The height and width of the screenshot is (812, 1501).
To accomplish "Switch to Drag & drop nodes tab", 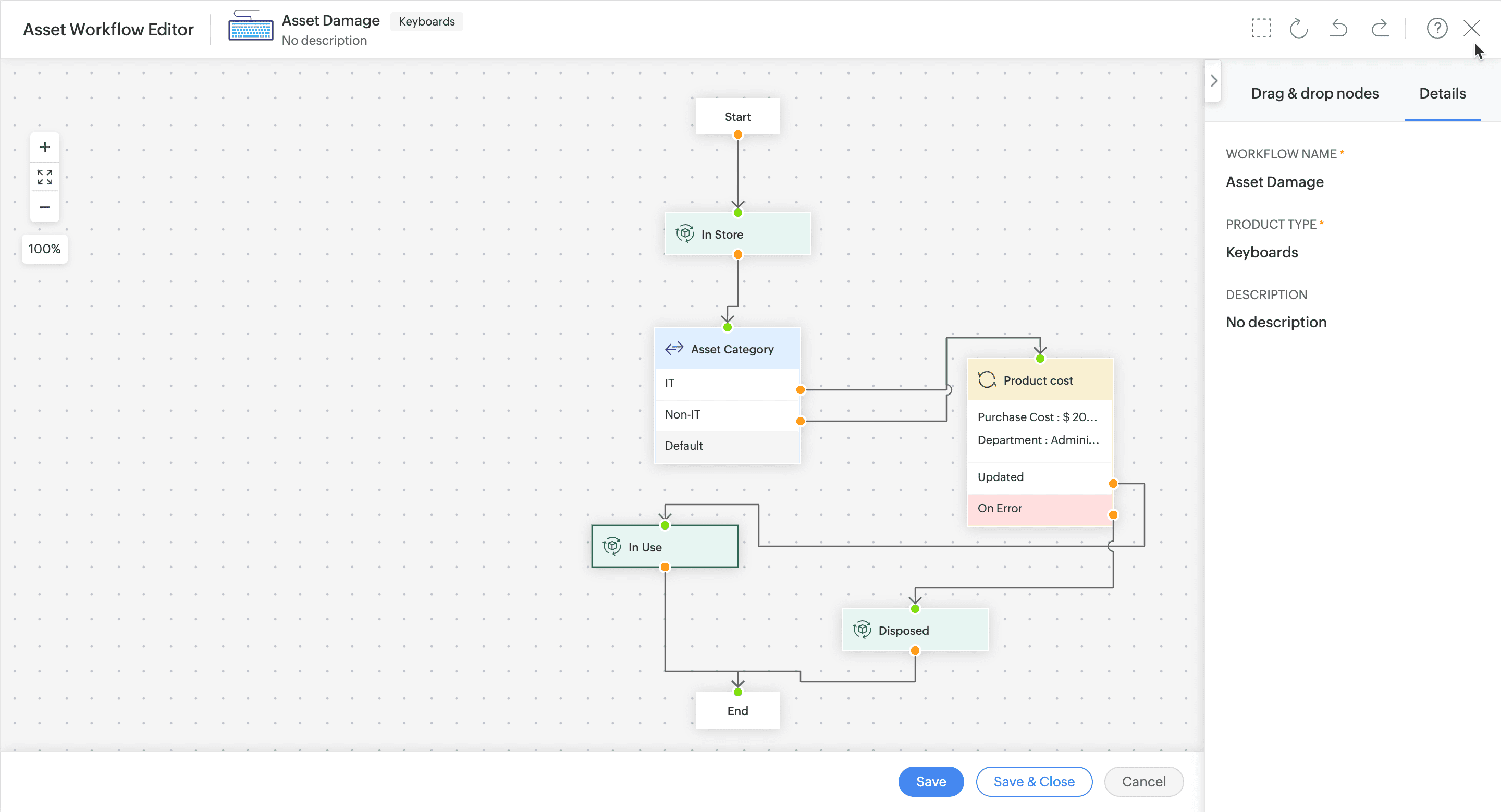I will coord(1314,93).
